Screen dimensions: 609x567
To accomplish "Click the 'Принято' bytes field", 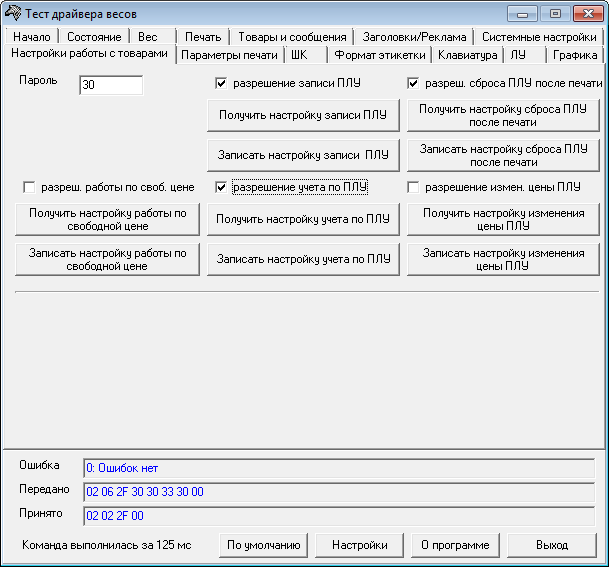I will (x=339, y=516).
